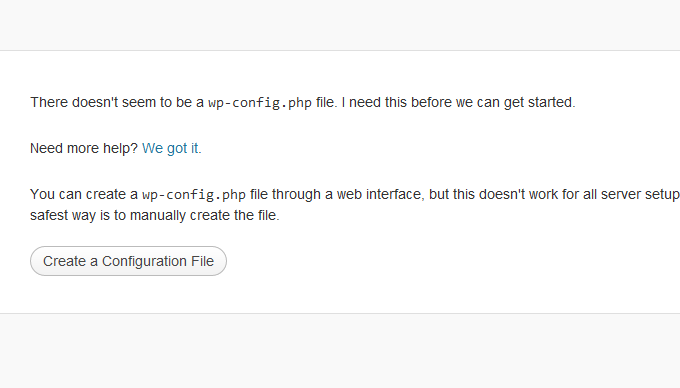Click 'You can create a' paragraph start
Image resolution: width=680 pixels, height=388 pixels.
pyautogui.click(x=84, y=194)
